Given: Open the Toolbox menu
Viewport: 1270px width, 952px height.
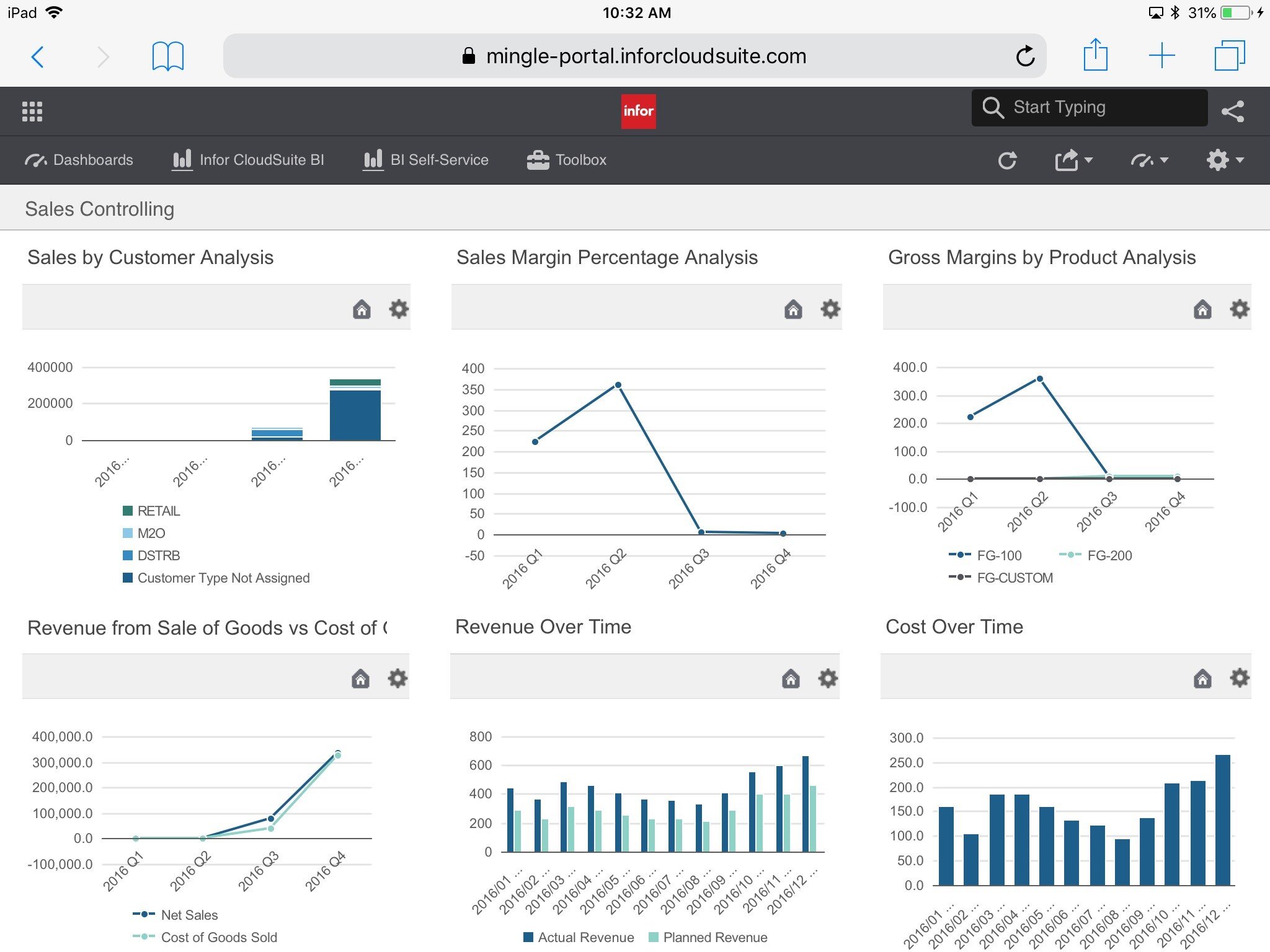Looking at the screenshot, I should pos(567,161).
